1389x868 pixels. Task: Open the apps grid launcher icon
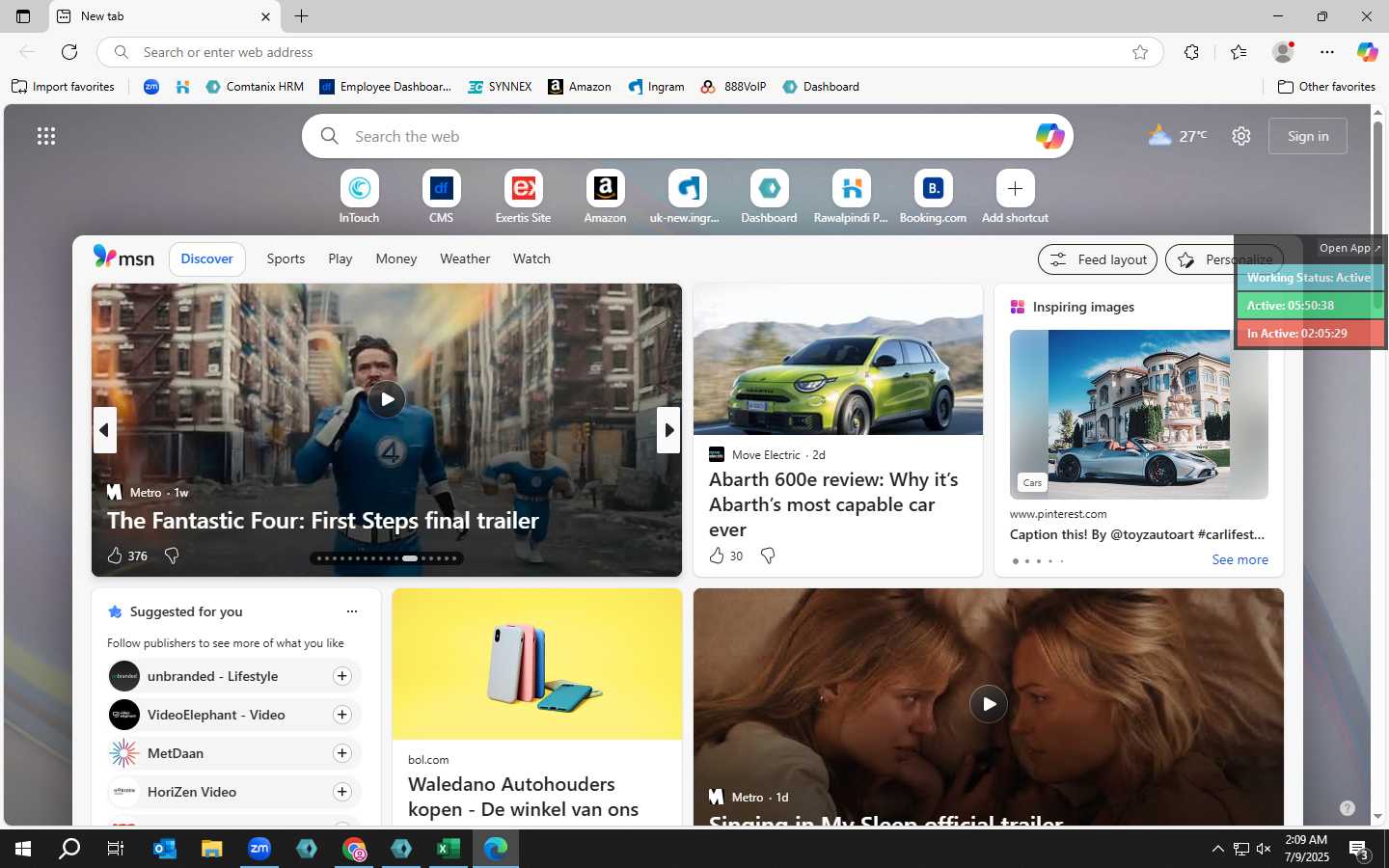tap(46, 136)
